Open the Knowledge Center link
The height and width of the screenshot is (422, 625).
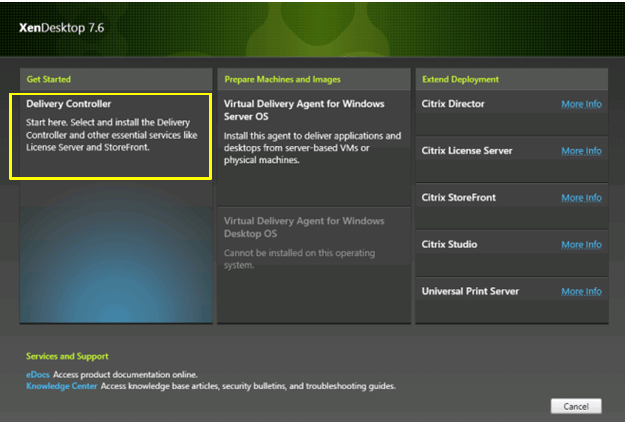(61, 386)
